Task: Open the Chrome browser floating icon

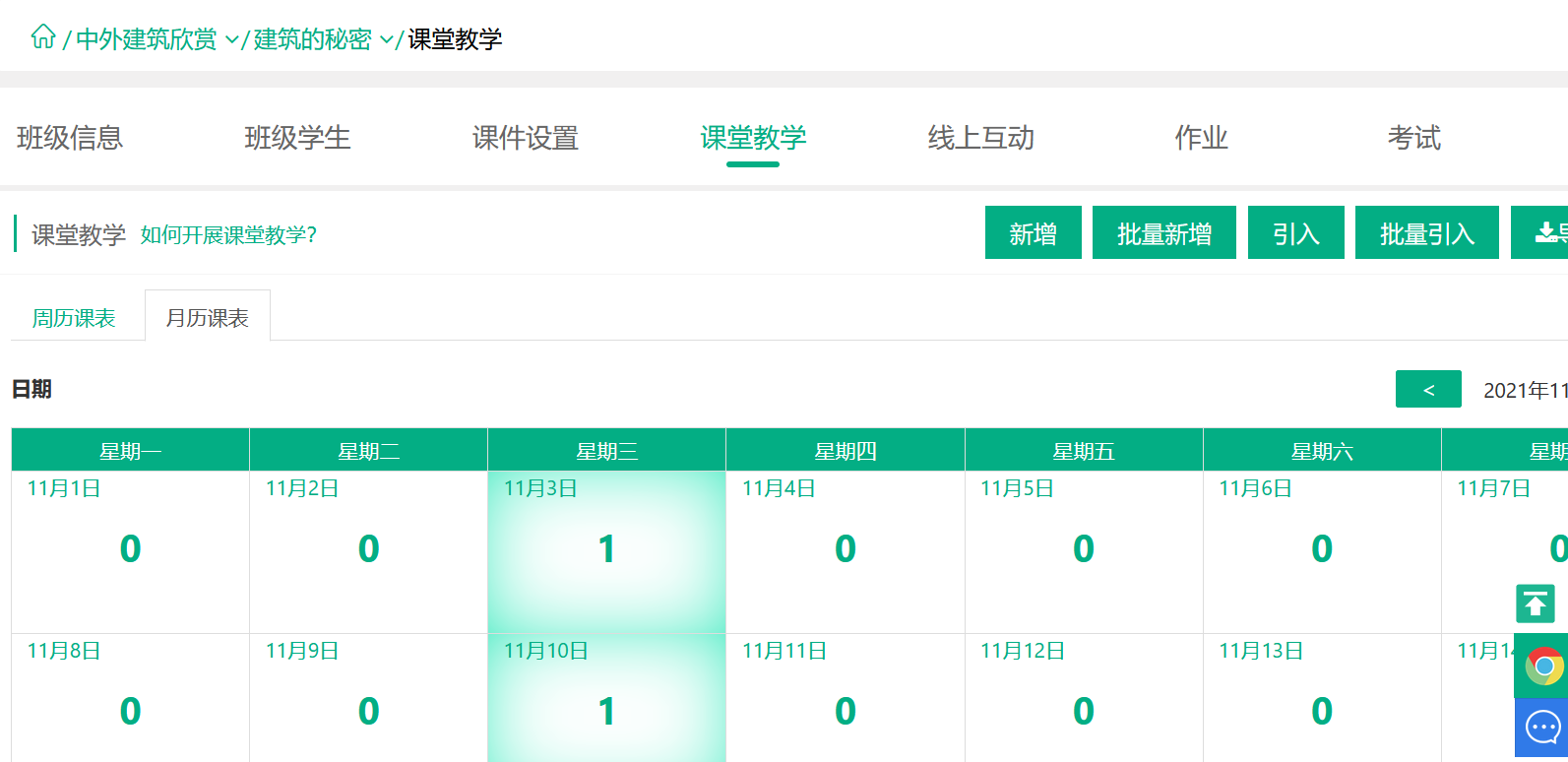Action: click(x=1543, y=667)
